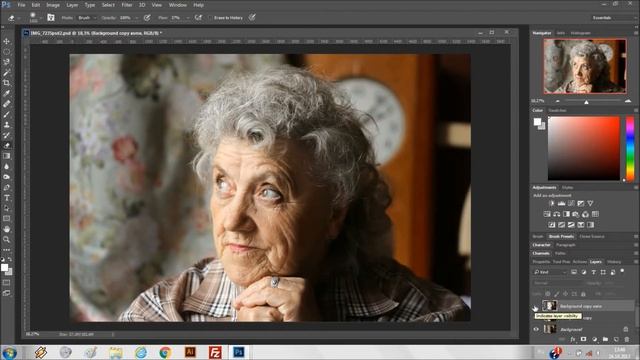The width and height of the screenshot is (640, 360).
Task: Toggle pixel layer filter
Action: (574, 272)
